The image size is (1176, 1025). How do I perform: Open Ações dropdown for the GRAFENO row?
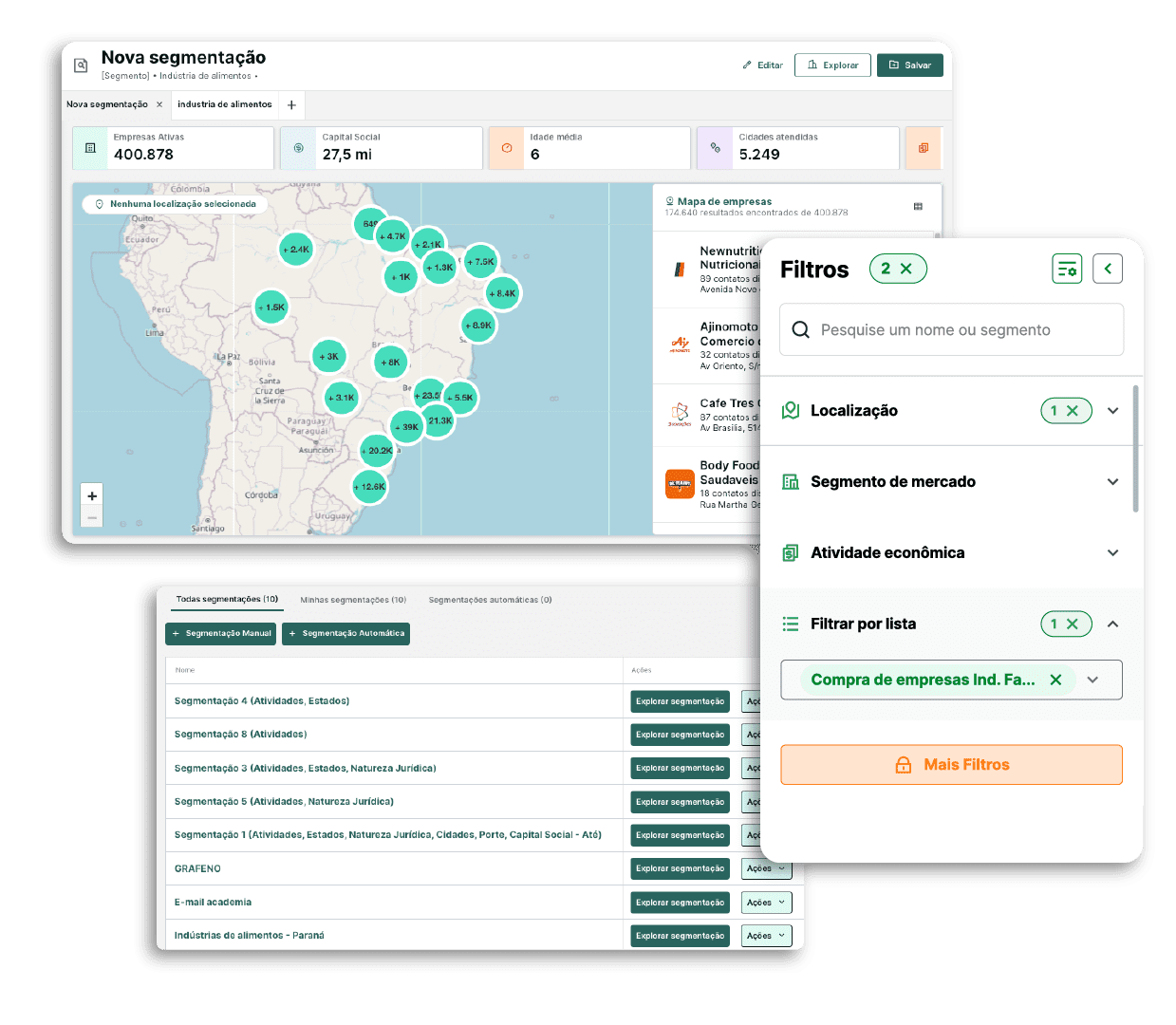coord(767,868)
